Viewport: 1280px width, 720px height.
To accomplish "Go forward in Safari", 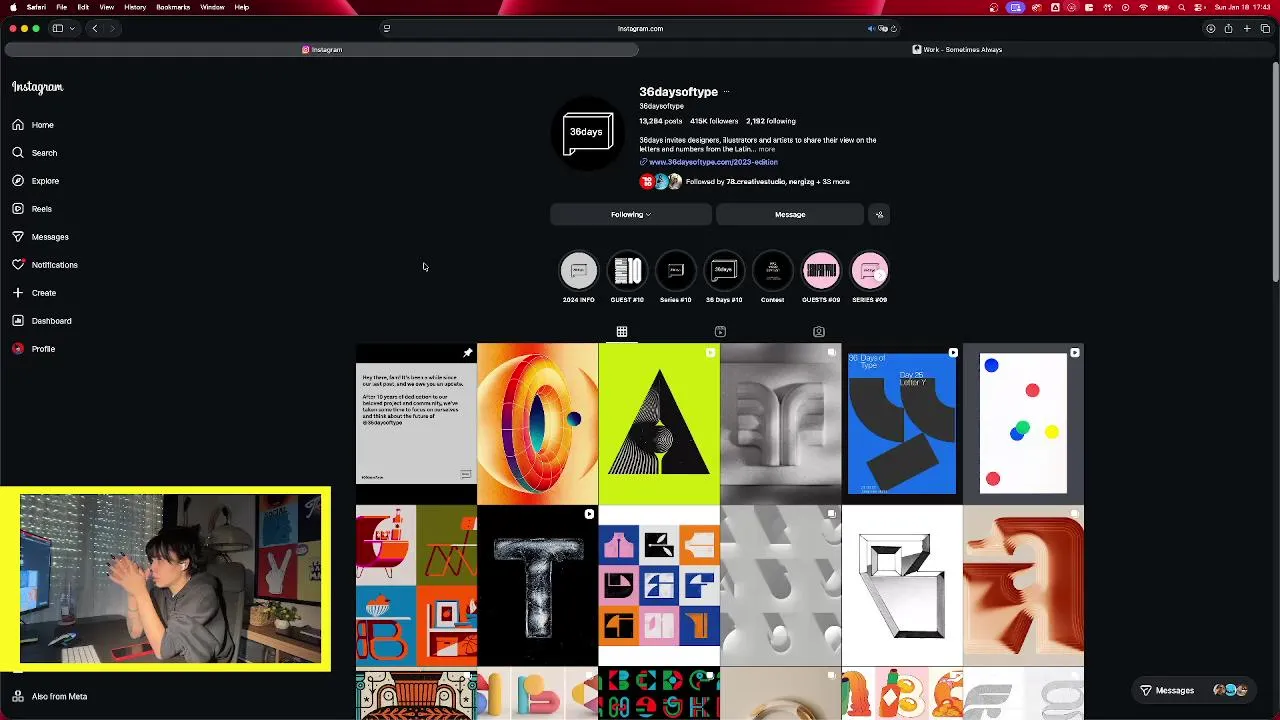I will [x=112, y=28].
